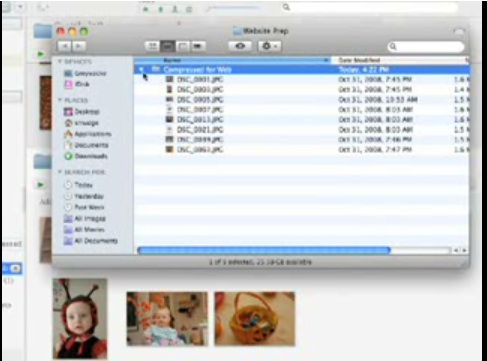Click the Quick Look eye button
The image size is (487, 361).
pos(240,46)
